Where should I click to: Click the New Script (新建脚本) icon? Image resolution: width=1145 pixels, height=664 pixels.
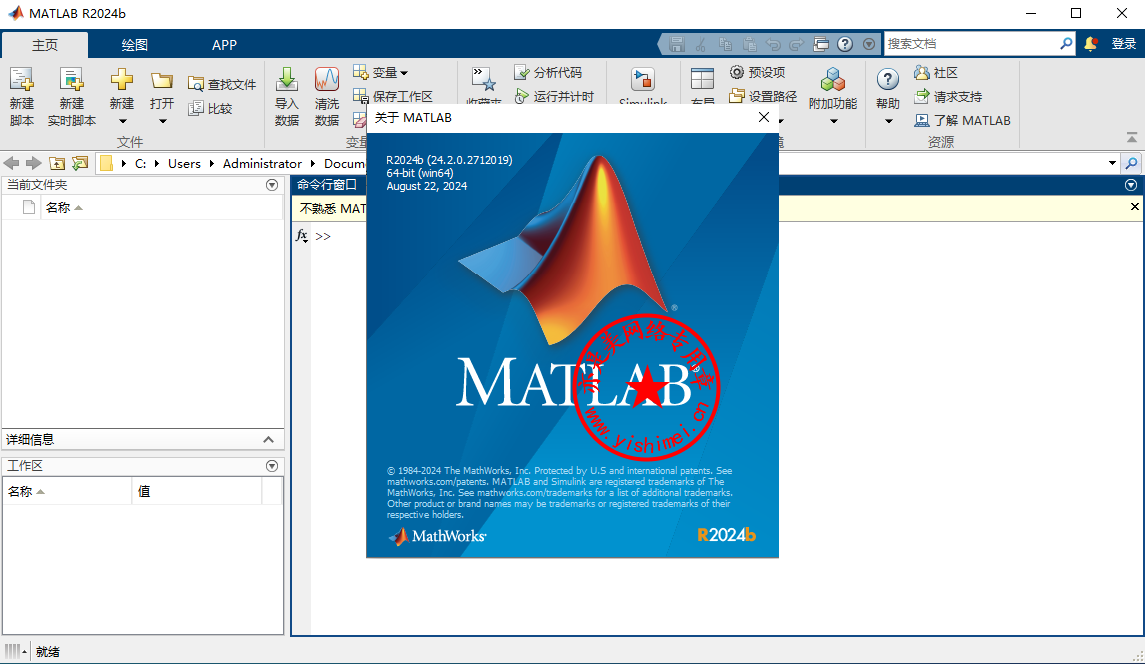tap(21, 80)
